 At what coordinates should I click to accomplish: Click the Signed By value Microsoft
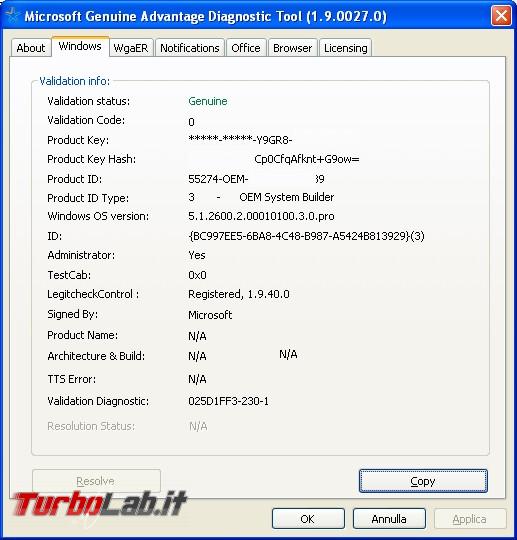pos(210,315)
